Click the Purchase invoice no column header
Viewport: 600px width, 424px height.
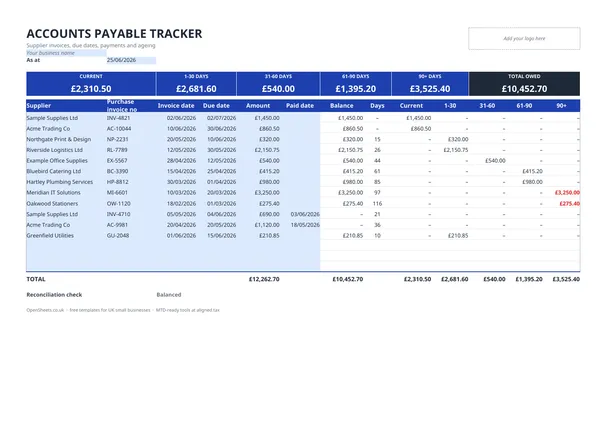[122, 106]
